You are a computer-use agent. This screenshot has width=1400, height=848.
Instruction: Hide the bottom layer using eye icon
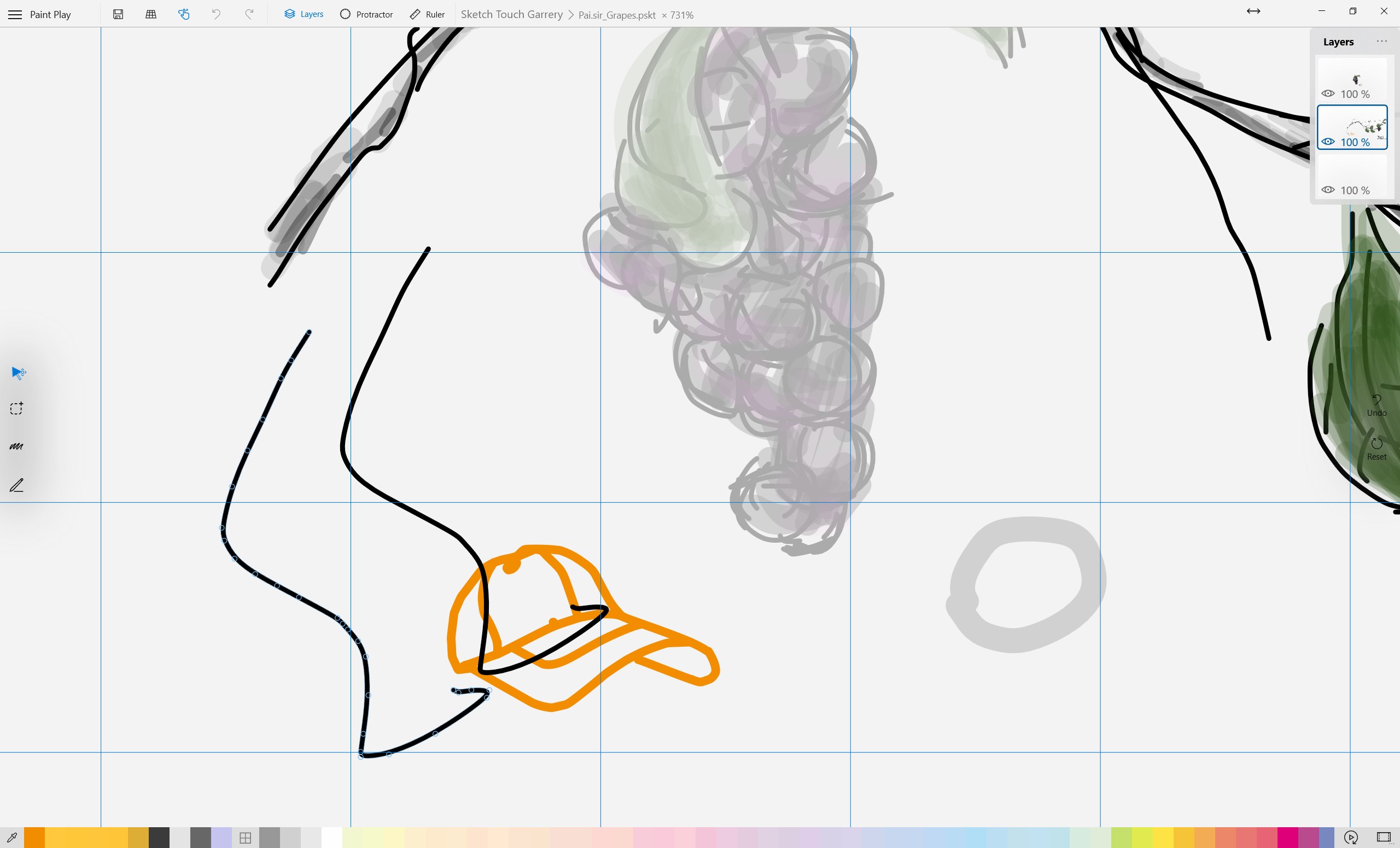(1328, 190)
